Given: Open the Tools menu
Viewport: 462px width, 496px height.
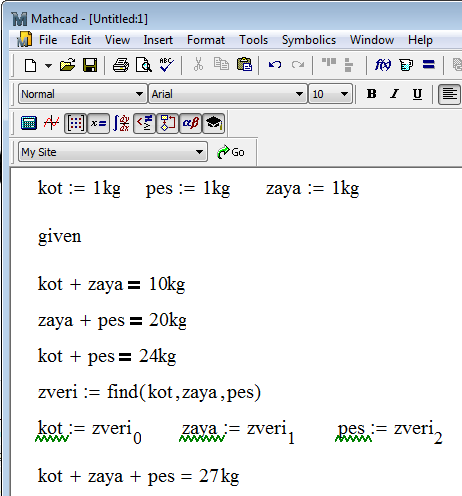Looking at the screenshot, I should 253,40.
